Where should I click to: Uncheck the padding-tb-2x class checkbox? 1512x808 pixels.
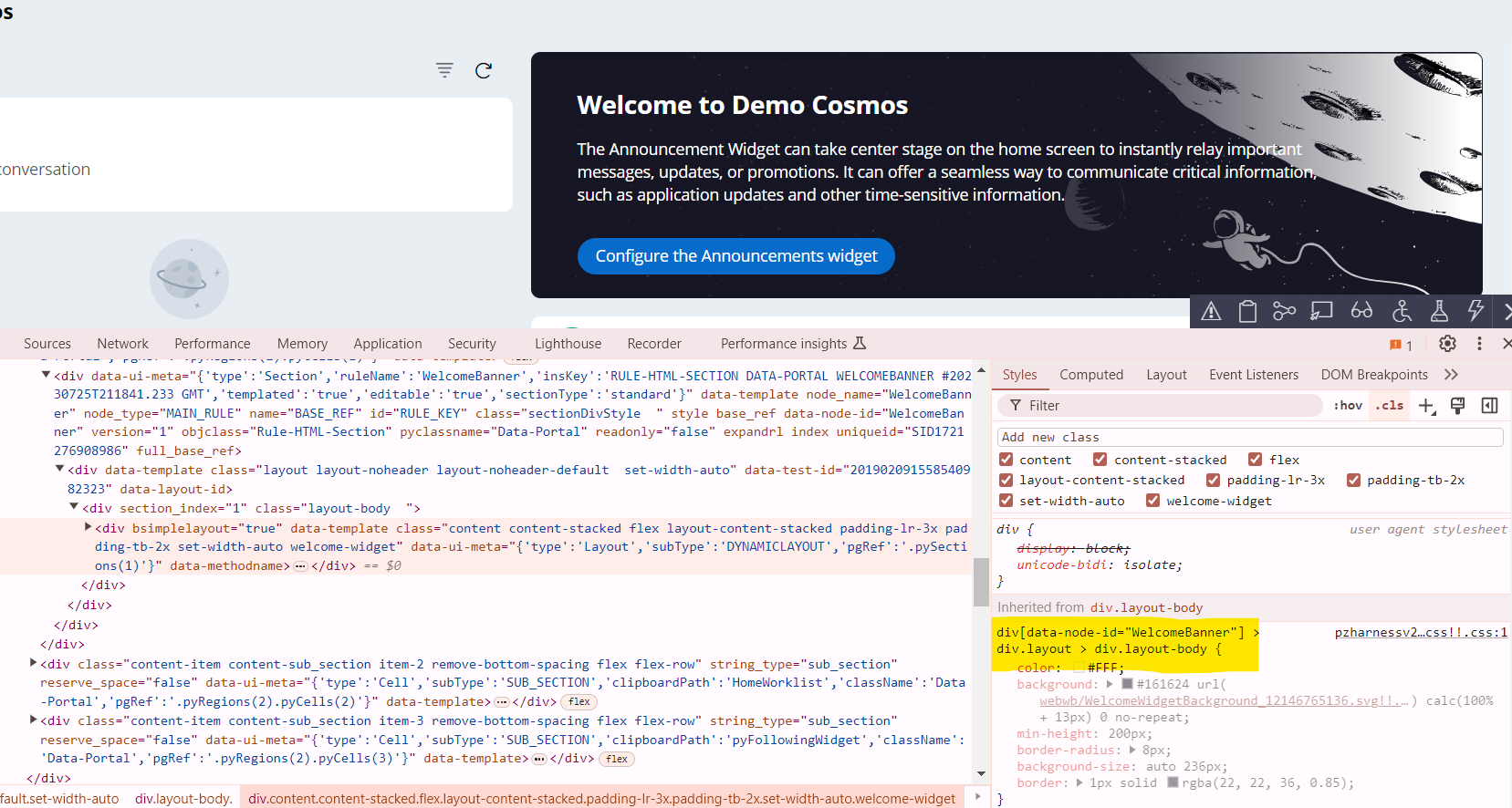pos(1354,480)
